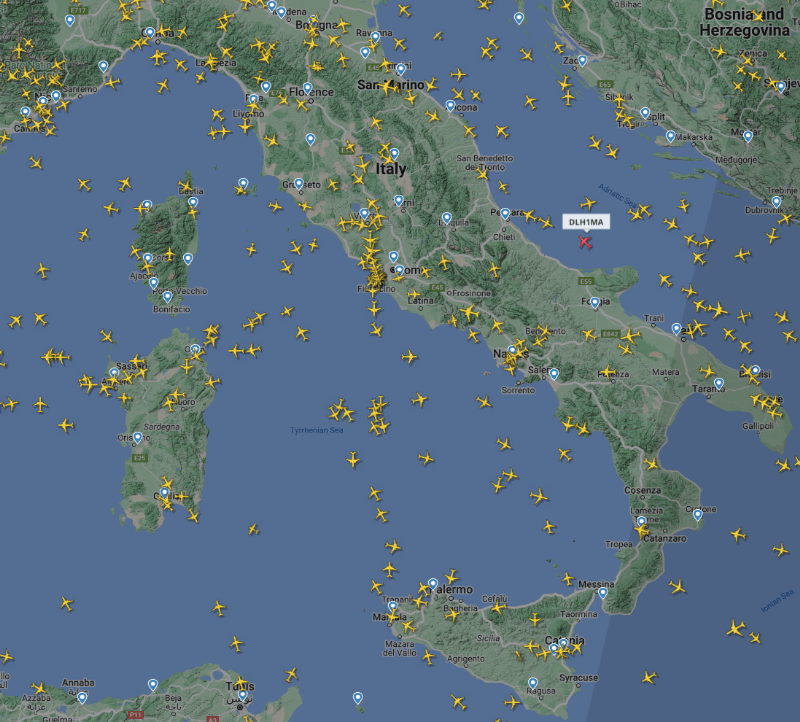Screen dimensions: 800x722
Task: Open the Crotone airport marker
Action: (x=697, y=515)
